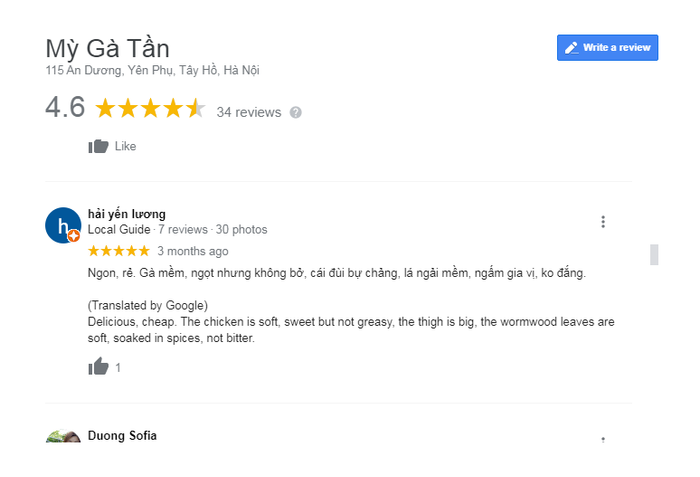Click the thumbs-up icon next to Like

98,146
